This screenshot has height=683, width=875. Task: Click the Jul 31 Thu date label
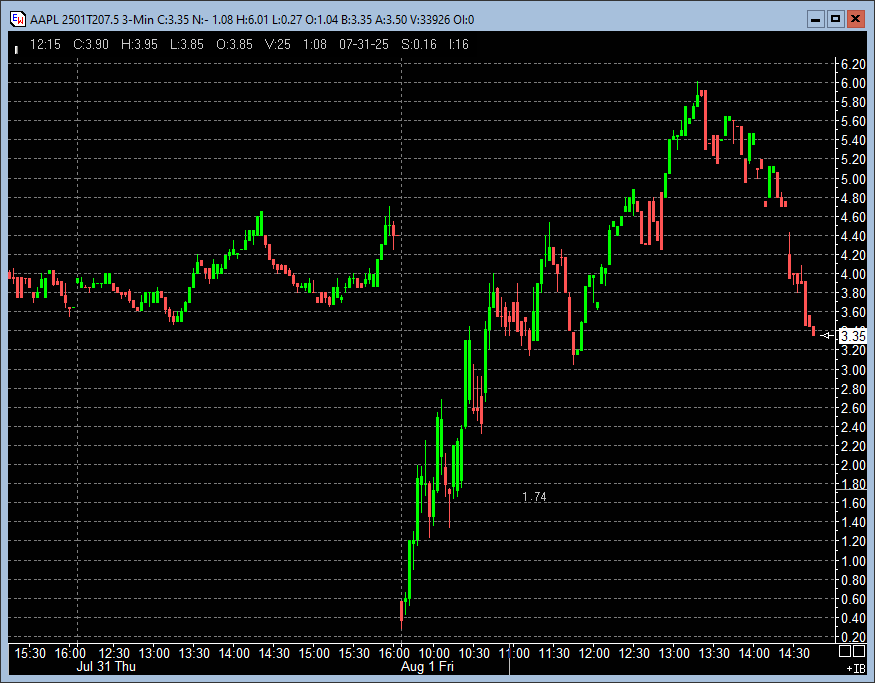click(106, 666)
